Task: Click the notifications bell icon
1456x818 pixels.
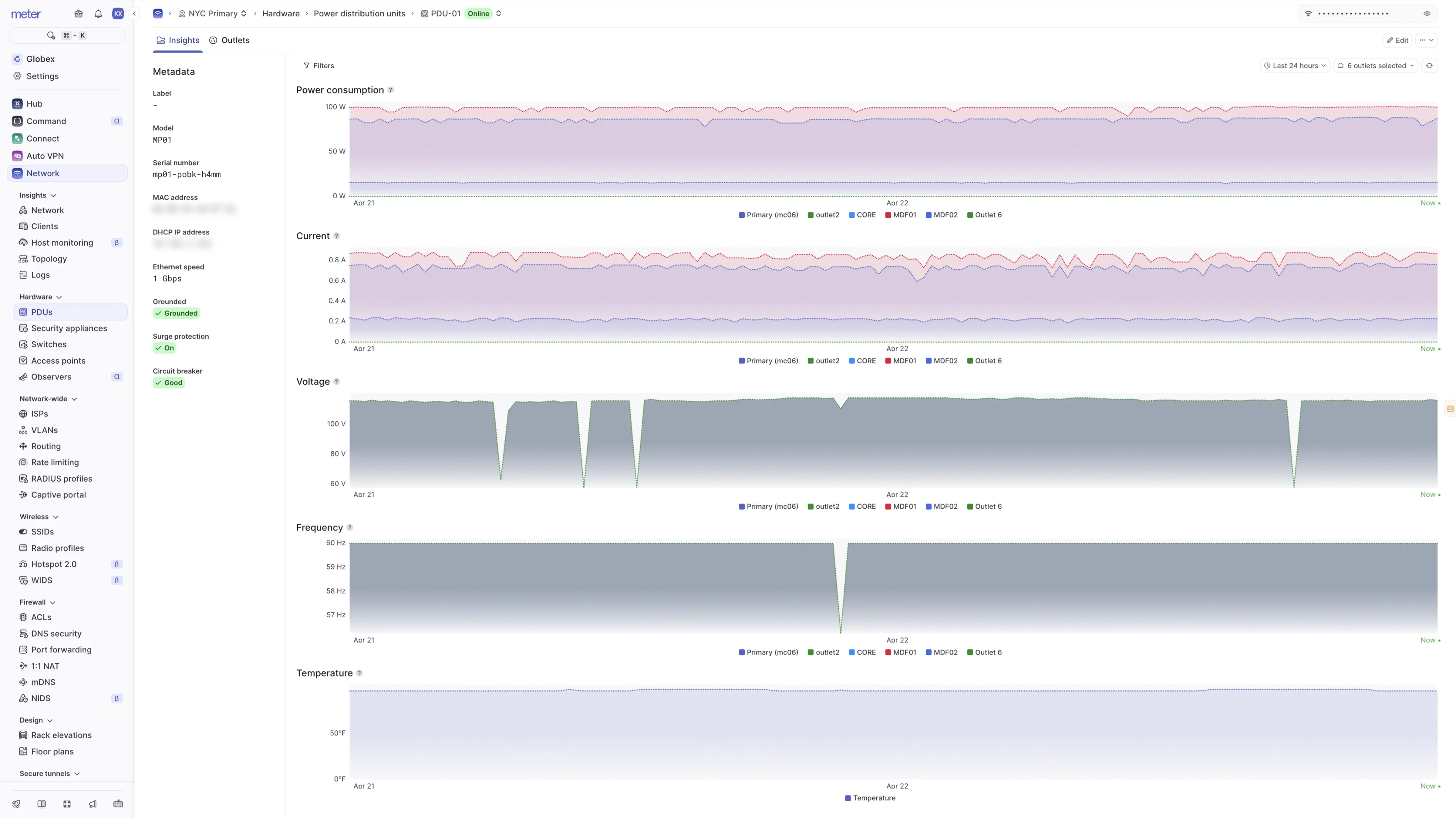Action: [98, 14]
